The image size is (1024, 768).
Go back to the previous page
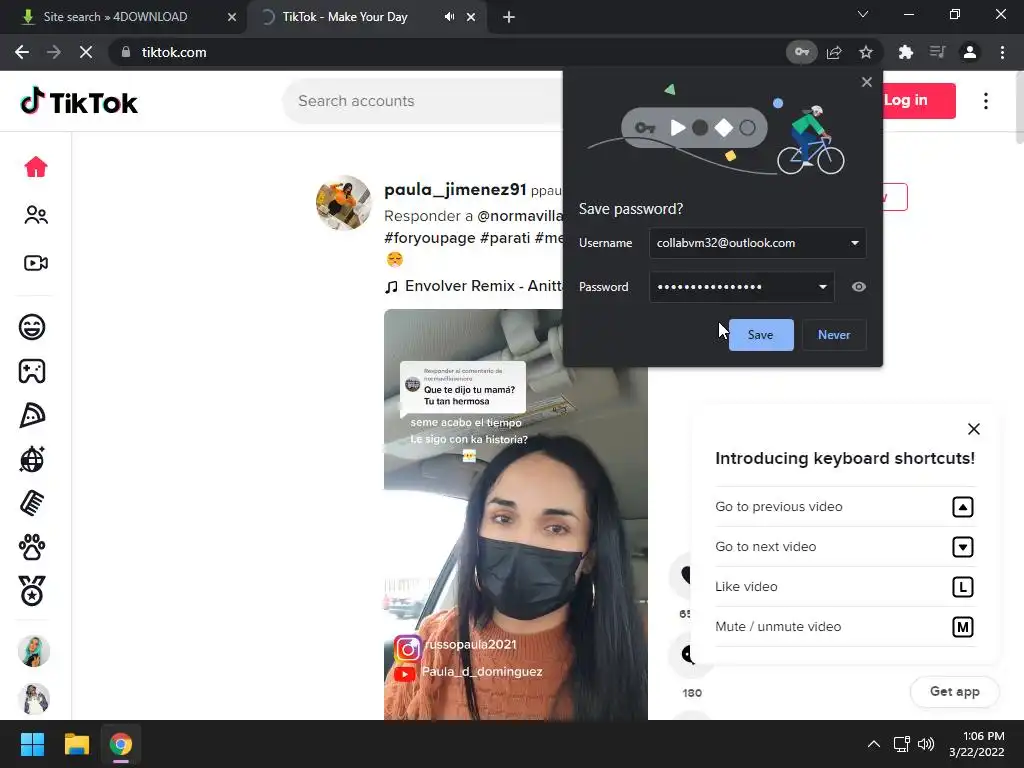[22, 52]
